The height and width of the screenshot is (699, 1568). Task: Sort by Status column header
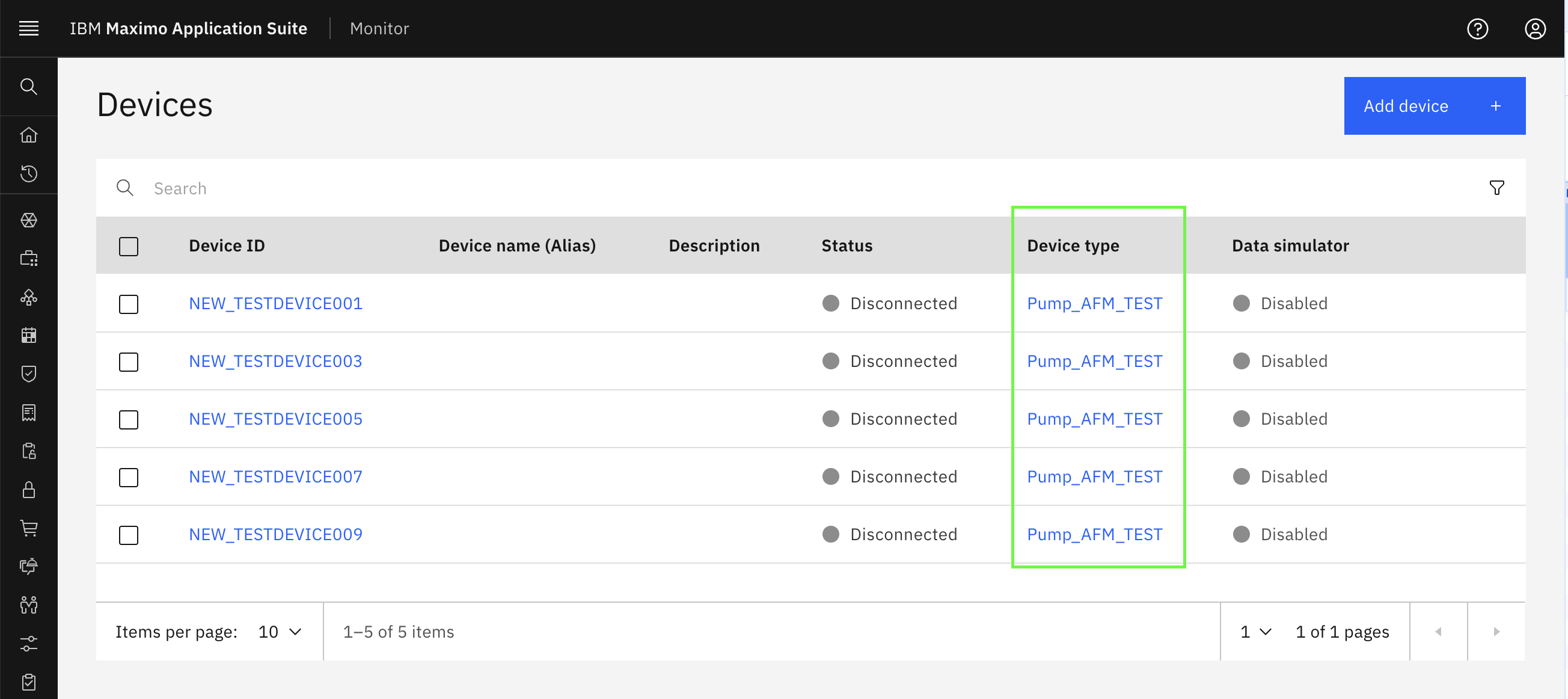[847, 245]
